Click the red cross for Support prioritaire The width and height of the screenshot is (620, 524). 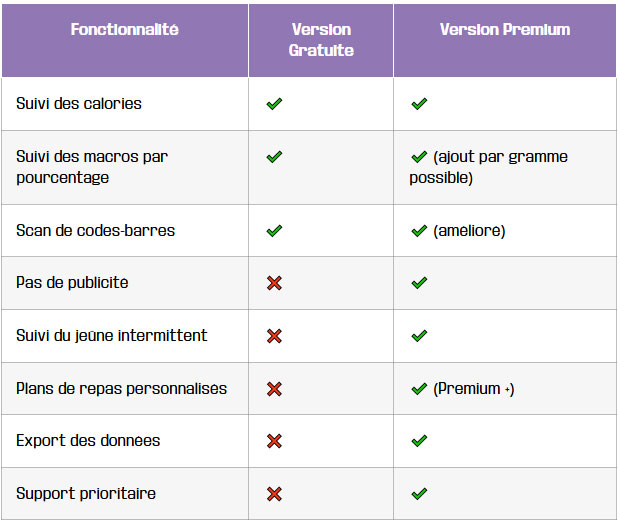[274, 494]
